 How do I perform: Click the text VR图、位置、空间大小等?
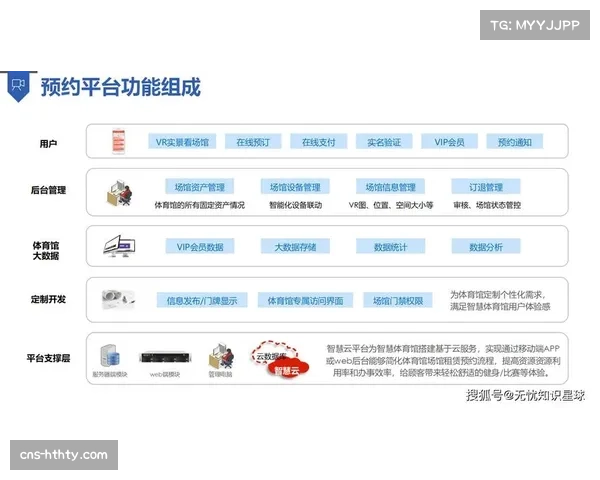click(391, 205)
